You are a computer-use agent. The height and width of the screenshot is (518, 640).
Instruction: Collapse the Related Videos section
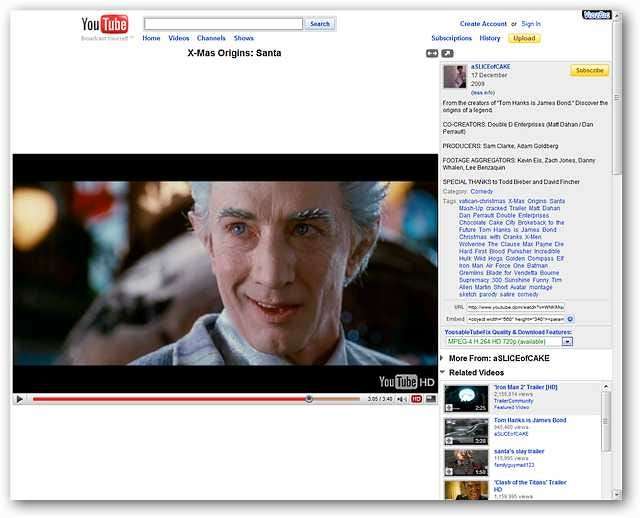(443, 372)
